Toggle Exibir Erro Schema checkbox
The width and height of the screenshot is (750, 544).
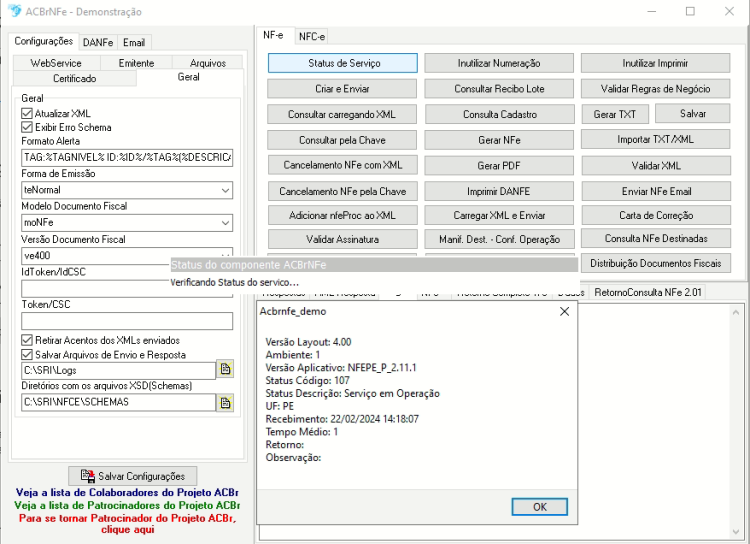coord(27,127)
